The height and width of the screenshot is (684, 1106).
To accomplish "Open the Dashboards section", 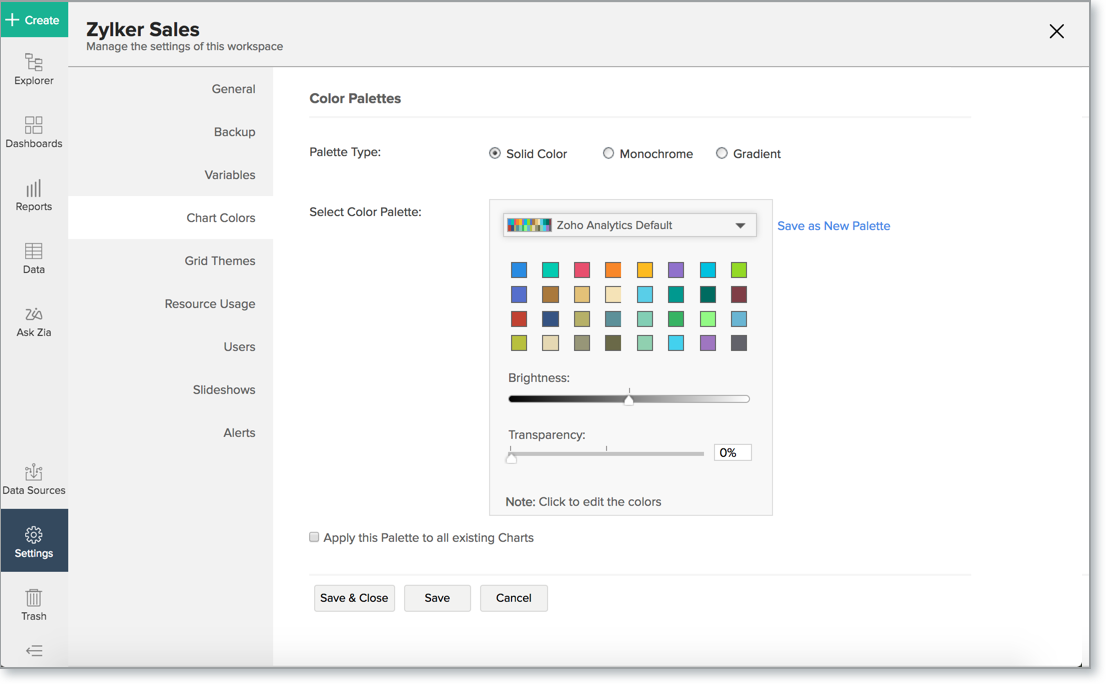I will [34, 132].
